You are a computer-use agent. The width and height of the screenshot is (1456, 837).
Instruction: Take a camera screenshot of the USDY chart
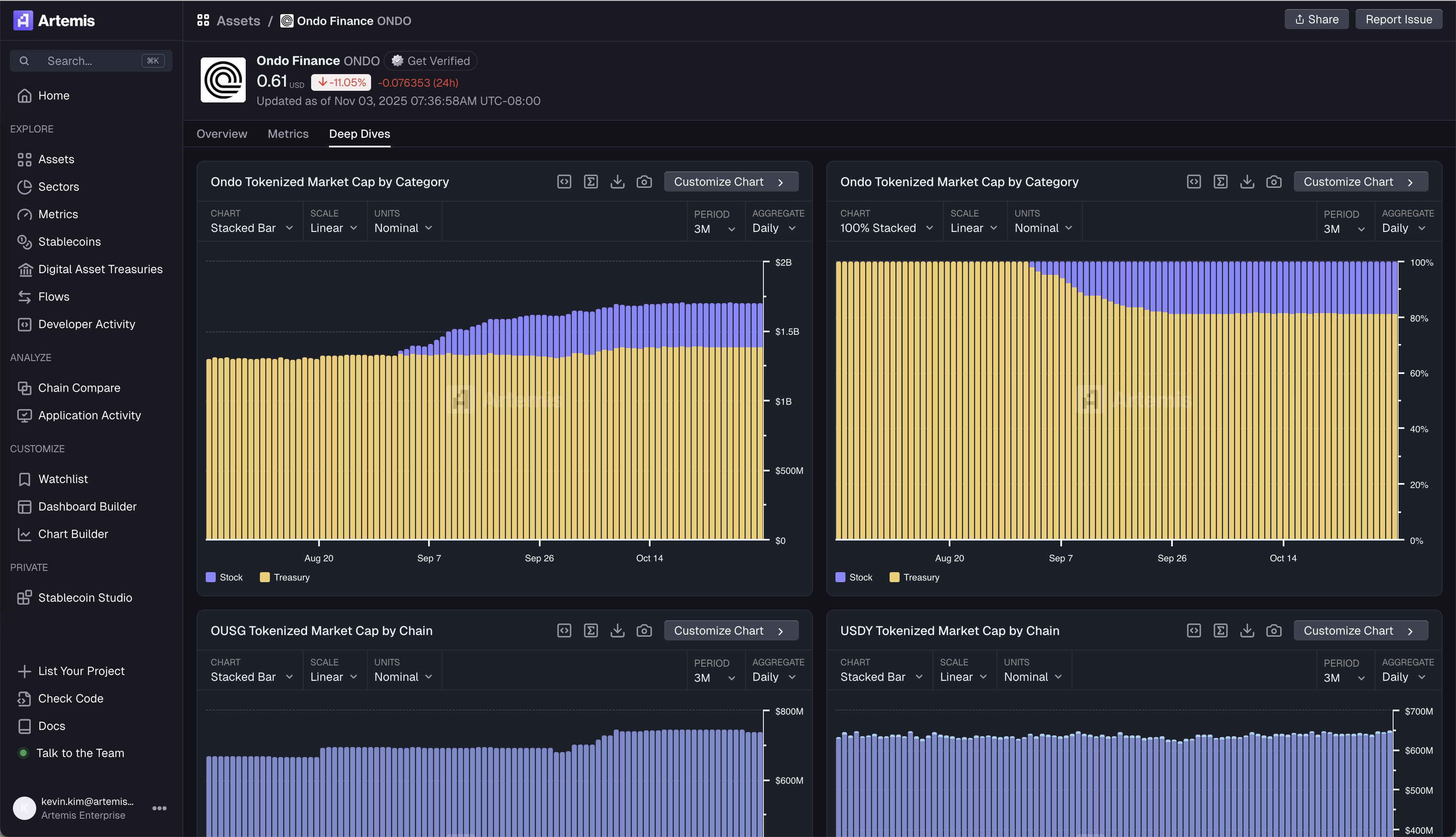click(x=1273, y=630)
